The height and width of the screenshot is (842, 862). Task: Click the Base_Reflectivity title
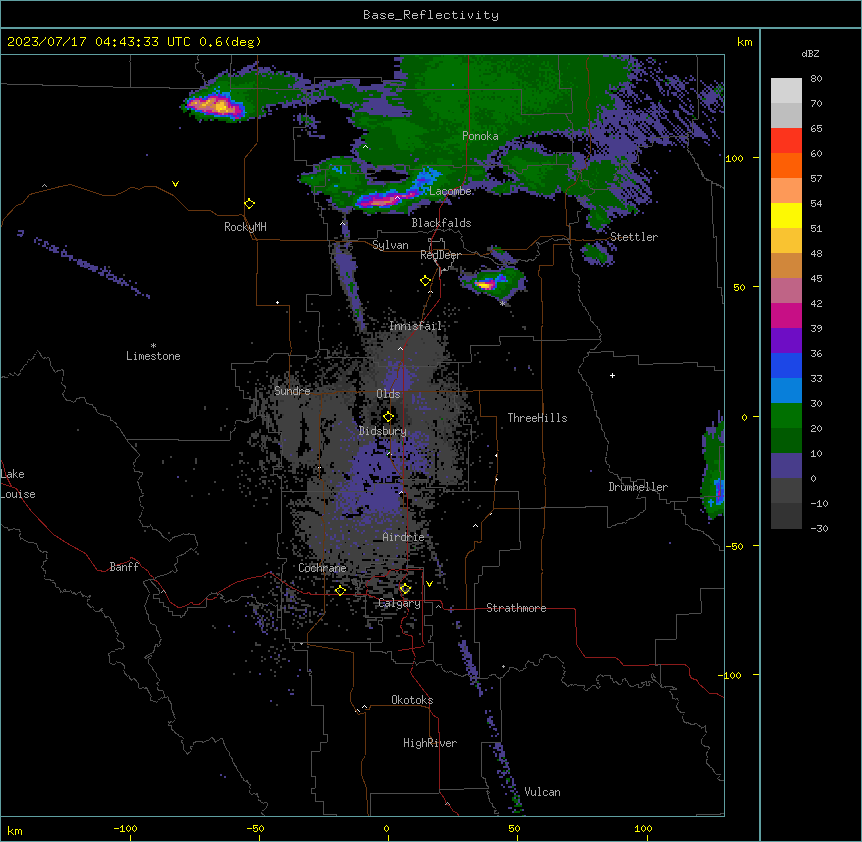click(431, 15)
